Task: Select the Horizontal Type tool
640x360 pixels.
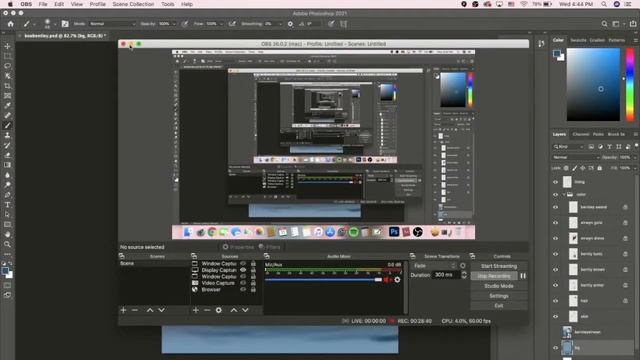Action: click(x=7, y=204)
